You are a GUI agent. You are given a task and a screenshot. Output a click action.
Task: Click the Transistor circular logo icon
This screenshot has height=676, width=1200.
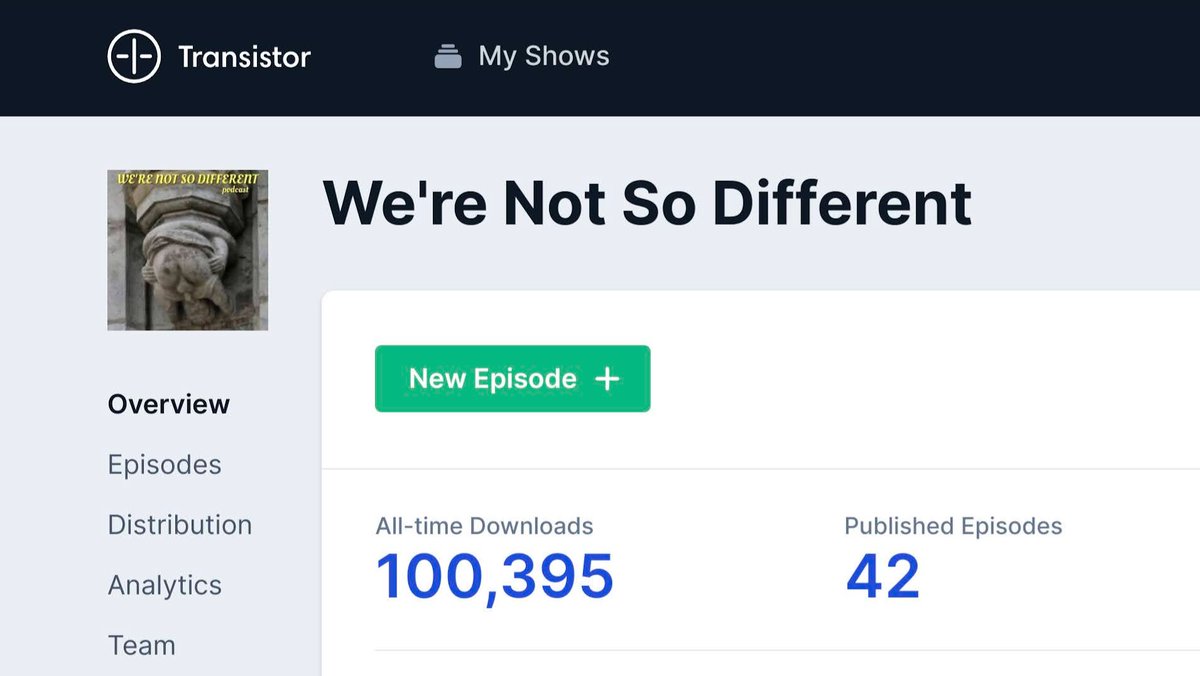pyautogui.click(x=134, y=57)
